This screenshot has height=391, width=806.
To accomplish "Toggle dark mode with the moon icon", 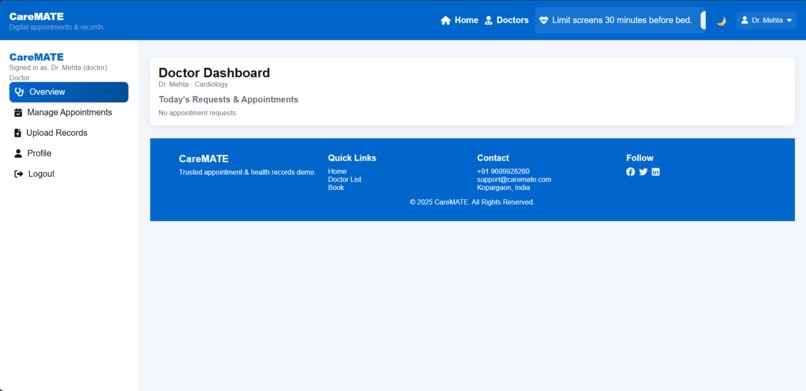I will (721, 21).
